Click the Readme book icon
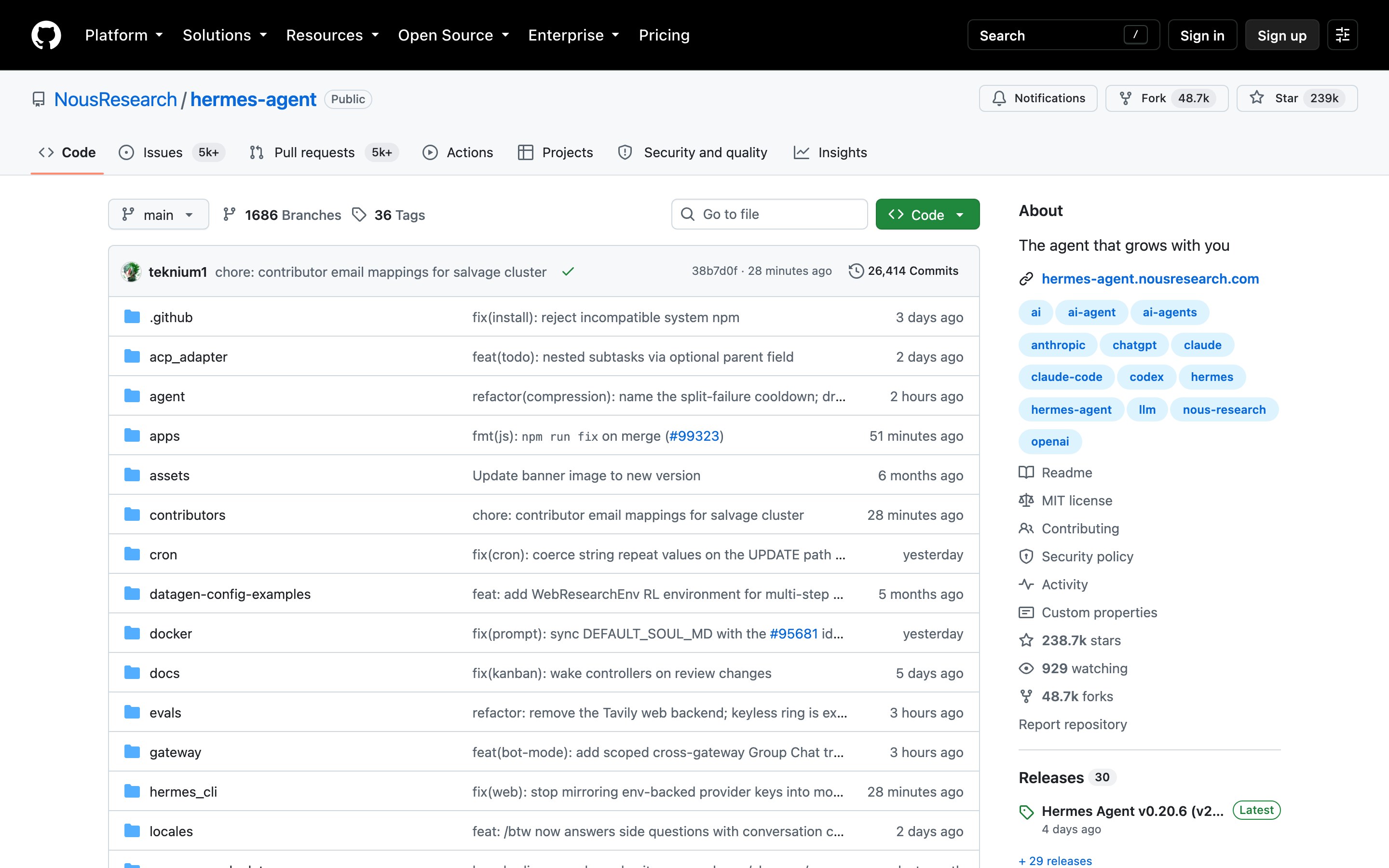The height and width of the screenshot is (868, 1389). [x=1026, y=473]
